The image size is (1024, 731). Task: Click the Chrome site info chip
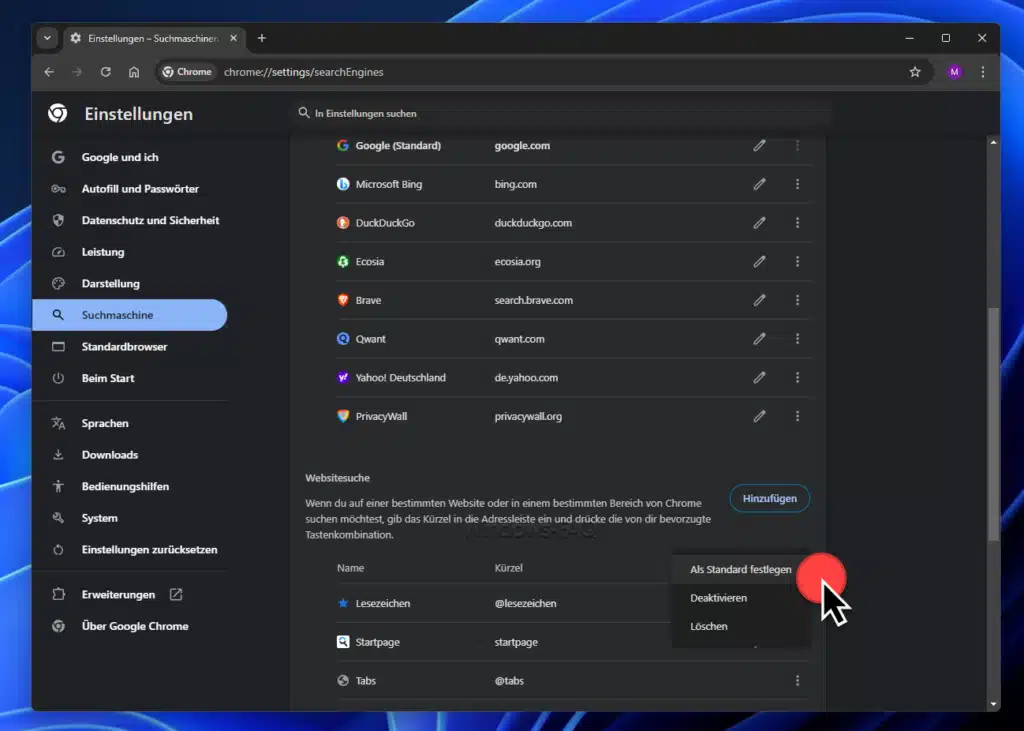[187, 72]
